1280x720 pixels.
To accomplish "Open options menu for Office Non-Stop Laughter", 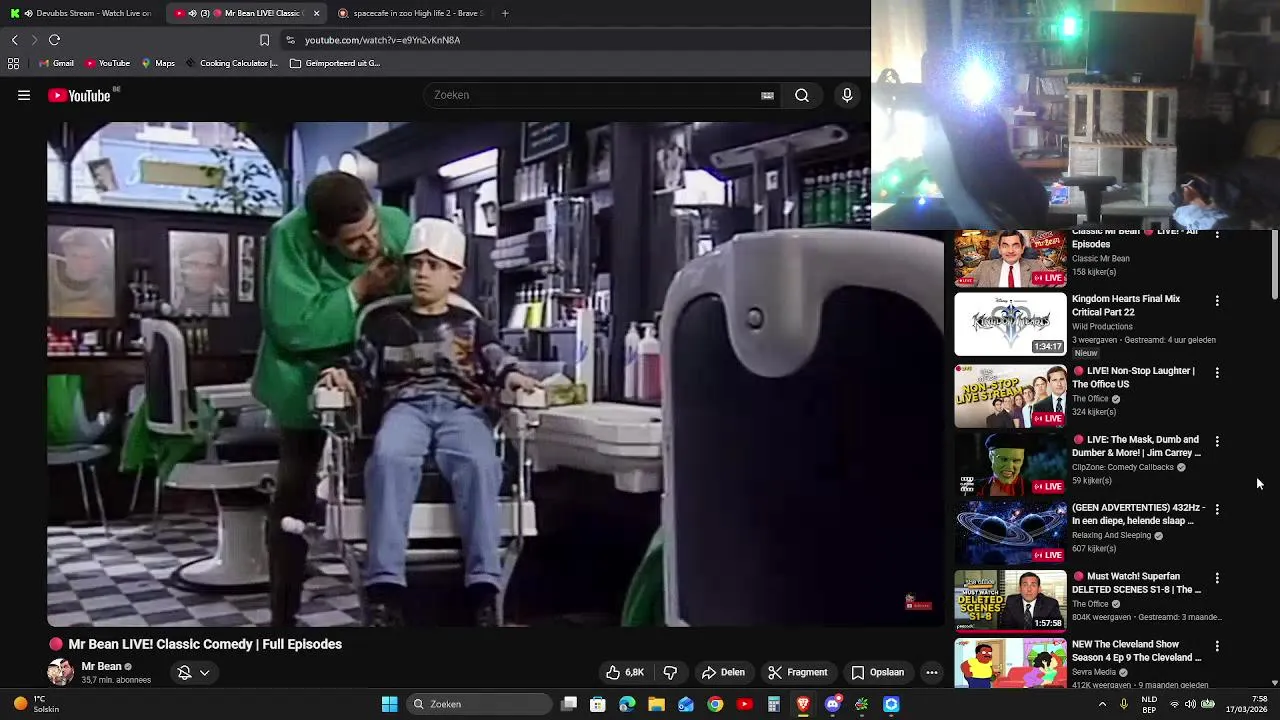I will tap(1217, 372).
